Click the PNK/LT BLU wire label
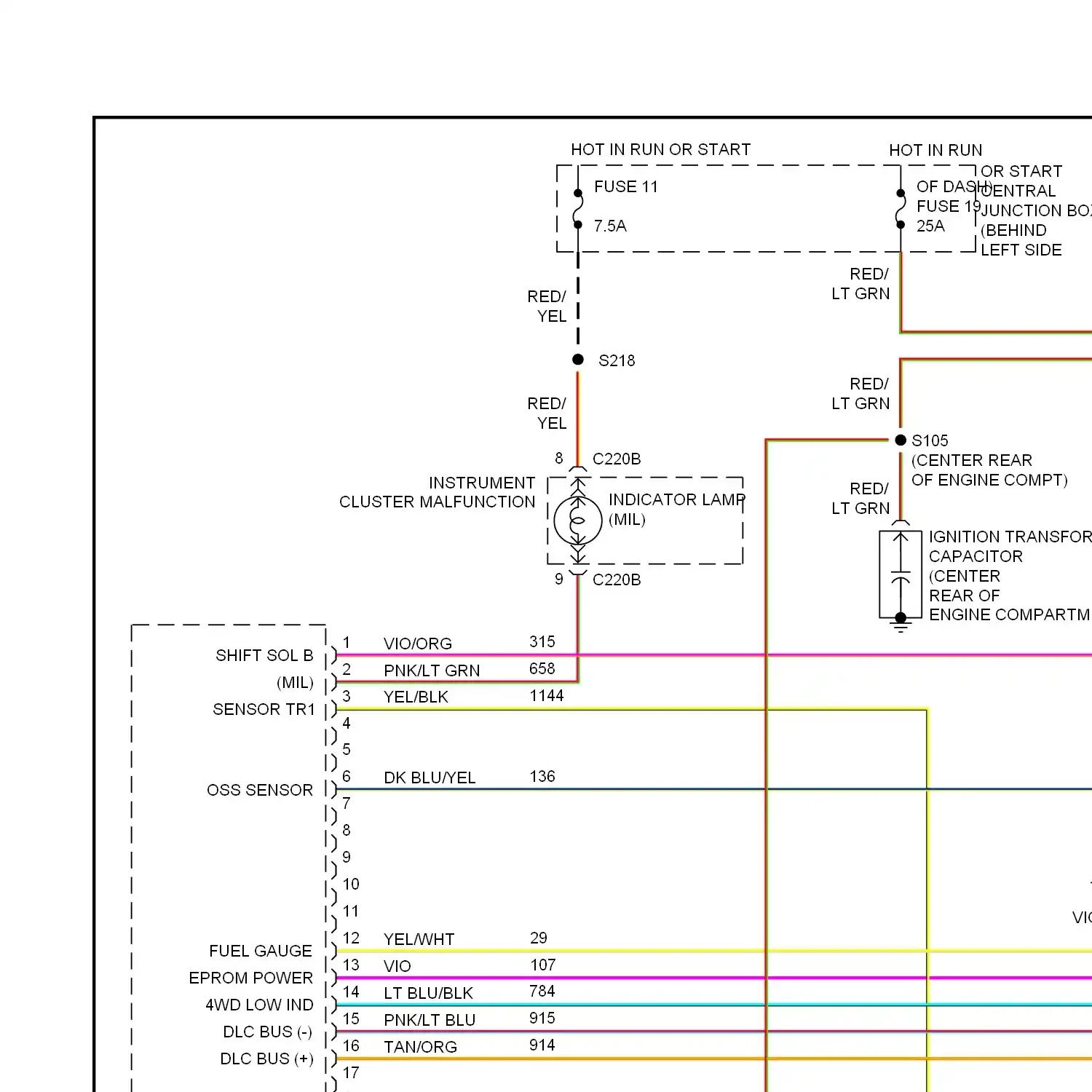Image resolution: width=1092 pixels, height=1092 pixels. coord(430,1021)
